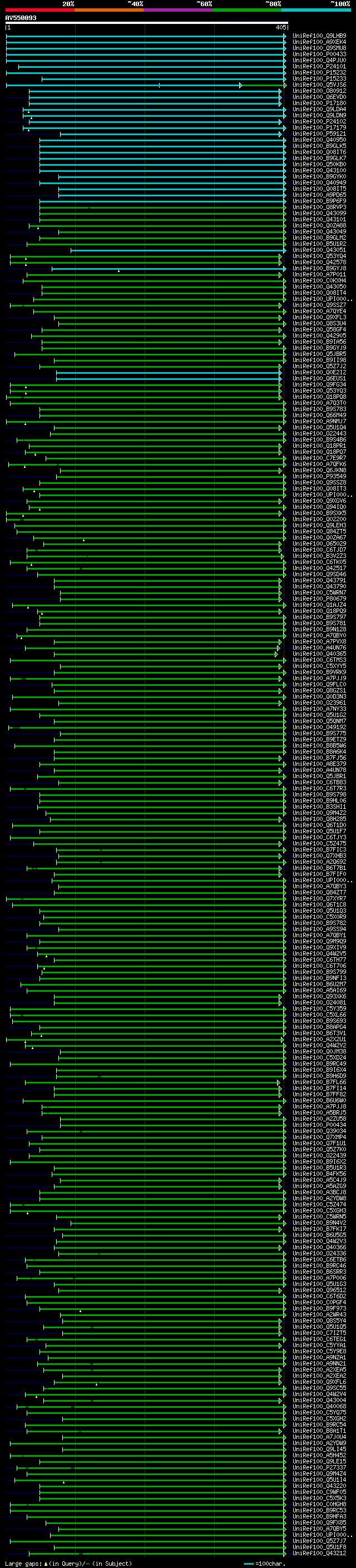Select hit label UniRef100_Q43100

coord(319,170)
